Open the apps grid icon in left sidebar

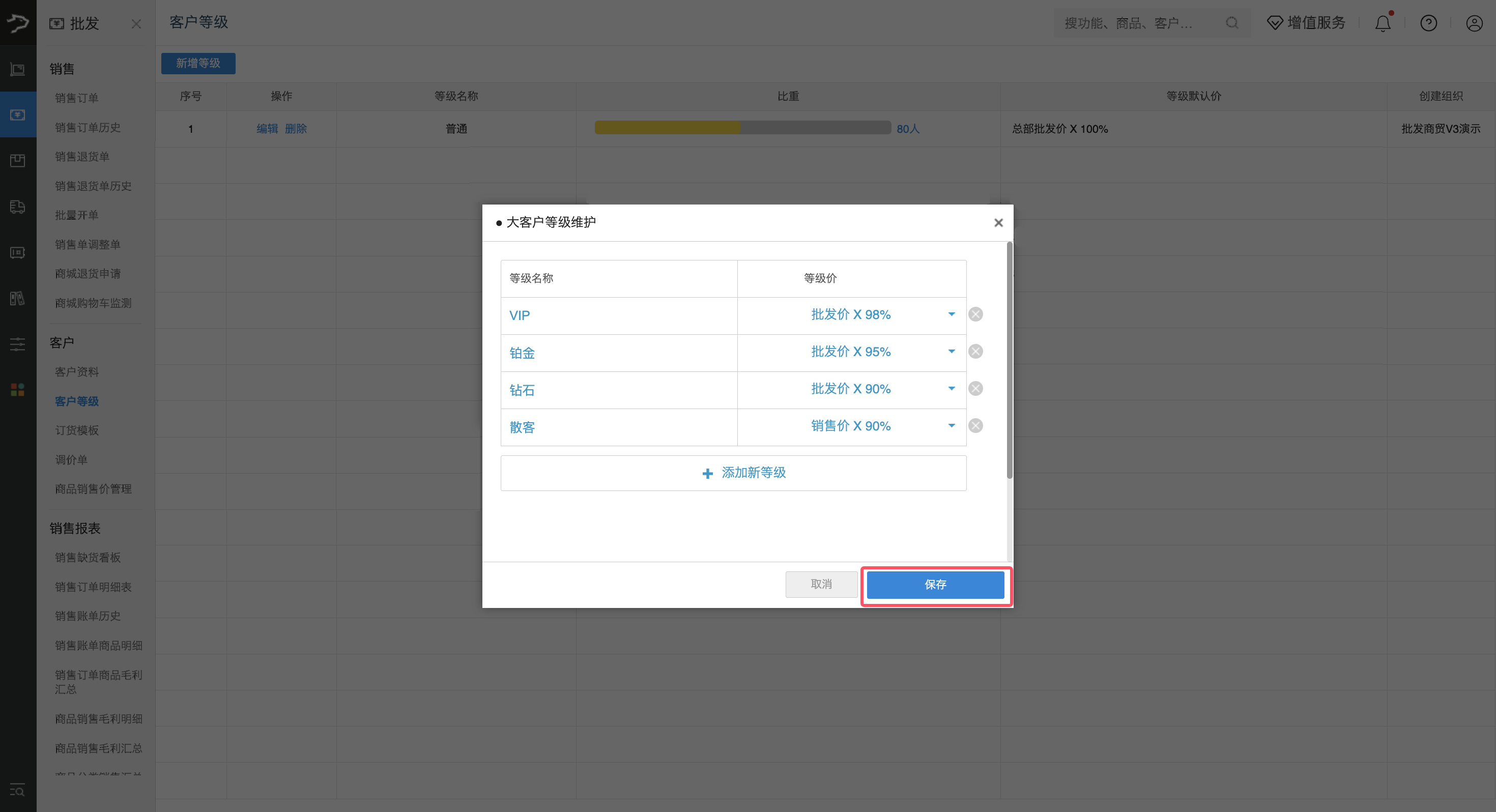[17, 390]
